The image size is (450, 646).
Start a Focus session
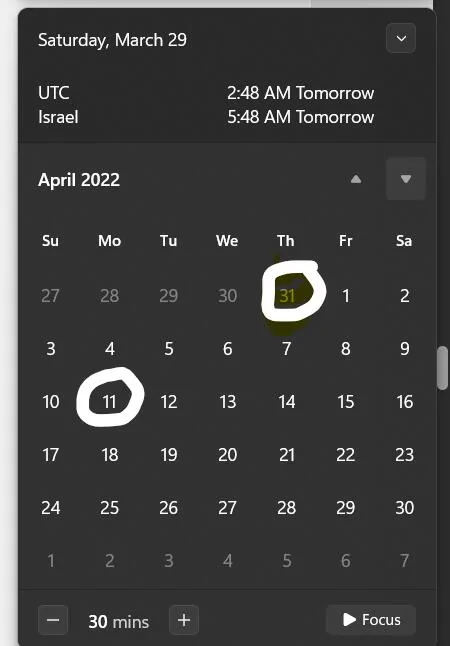(371, 620)
